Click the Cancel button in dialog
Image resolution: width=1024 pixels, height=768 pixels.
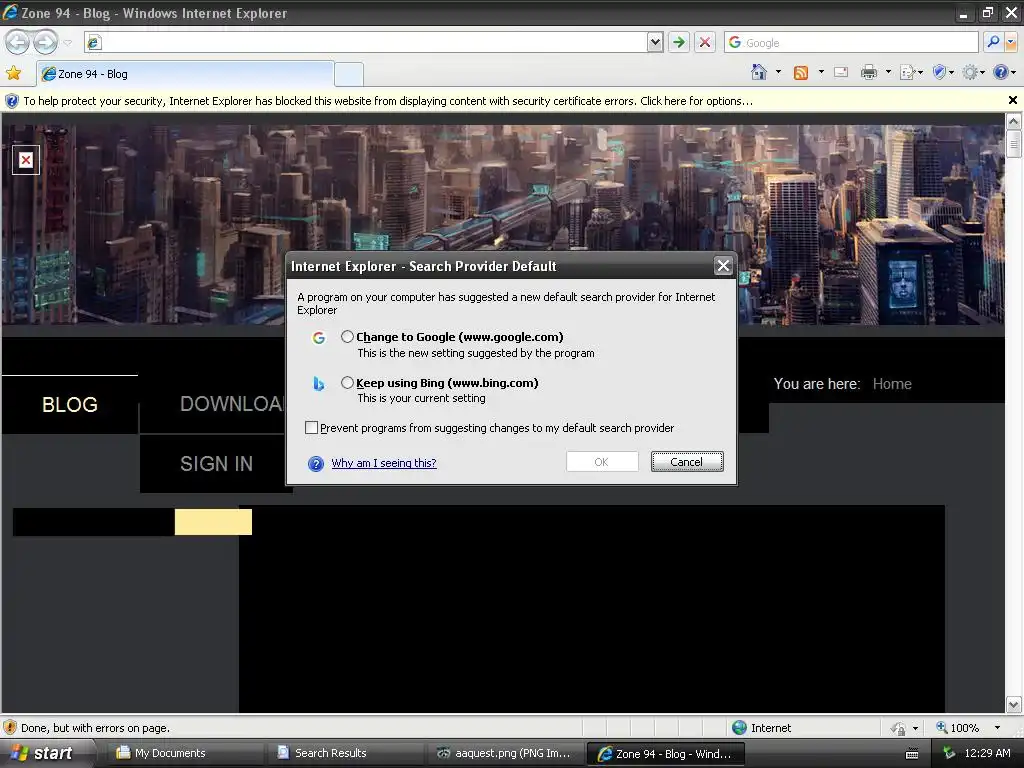pos(687,462)
